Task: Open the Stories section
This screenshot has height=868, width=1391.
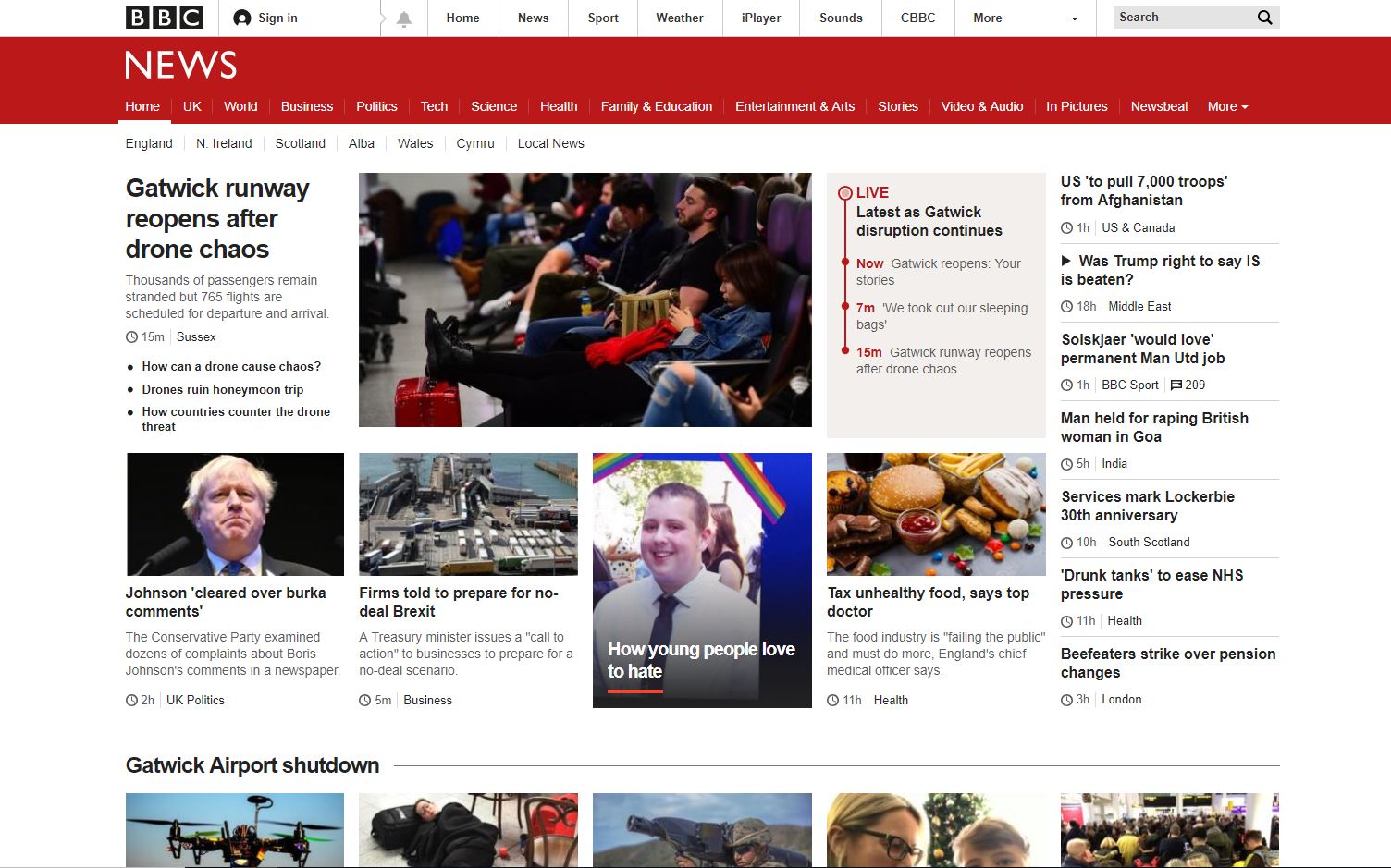Action: click(x=898, y=106)
